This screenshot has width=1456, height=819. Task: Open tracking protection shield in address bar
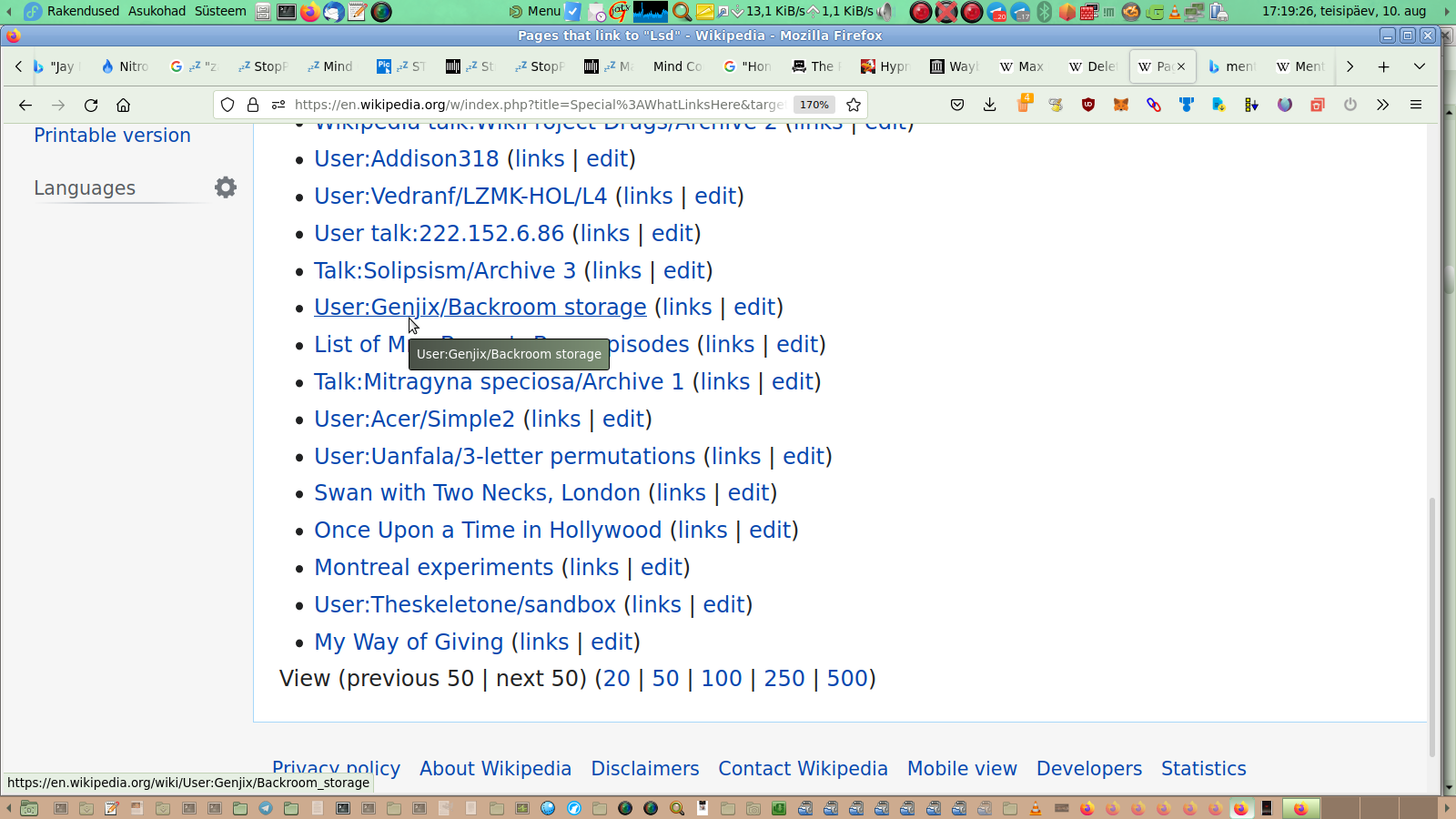pos(227,105)
